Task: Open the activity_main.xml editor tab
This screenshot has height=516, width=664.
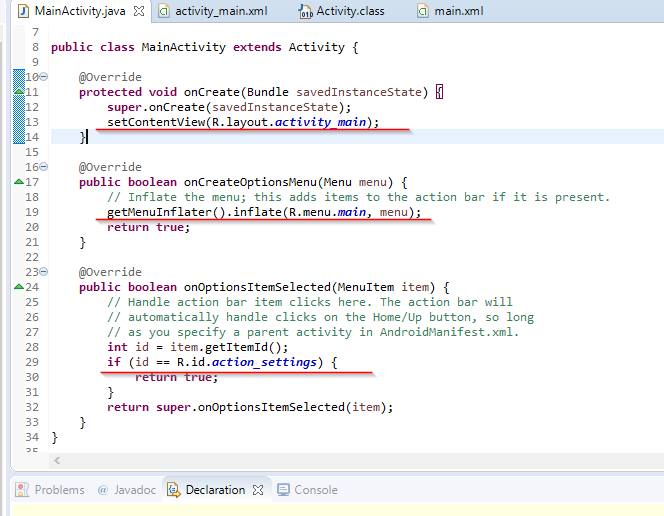Action: (221, 11)
